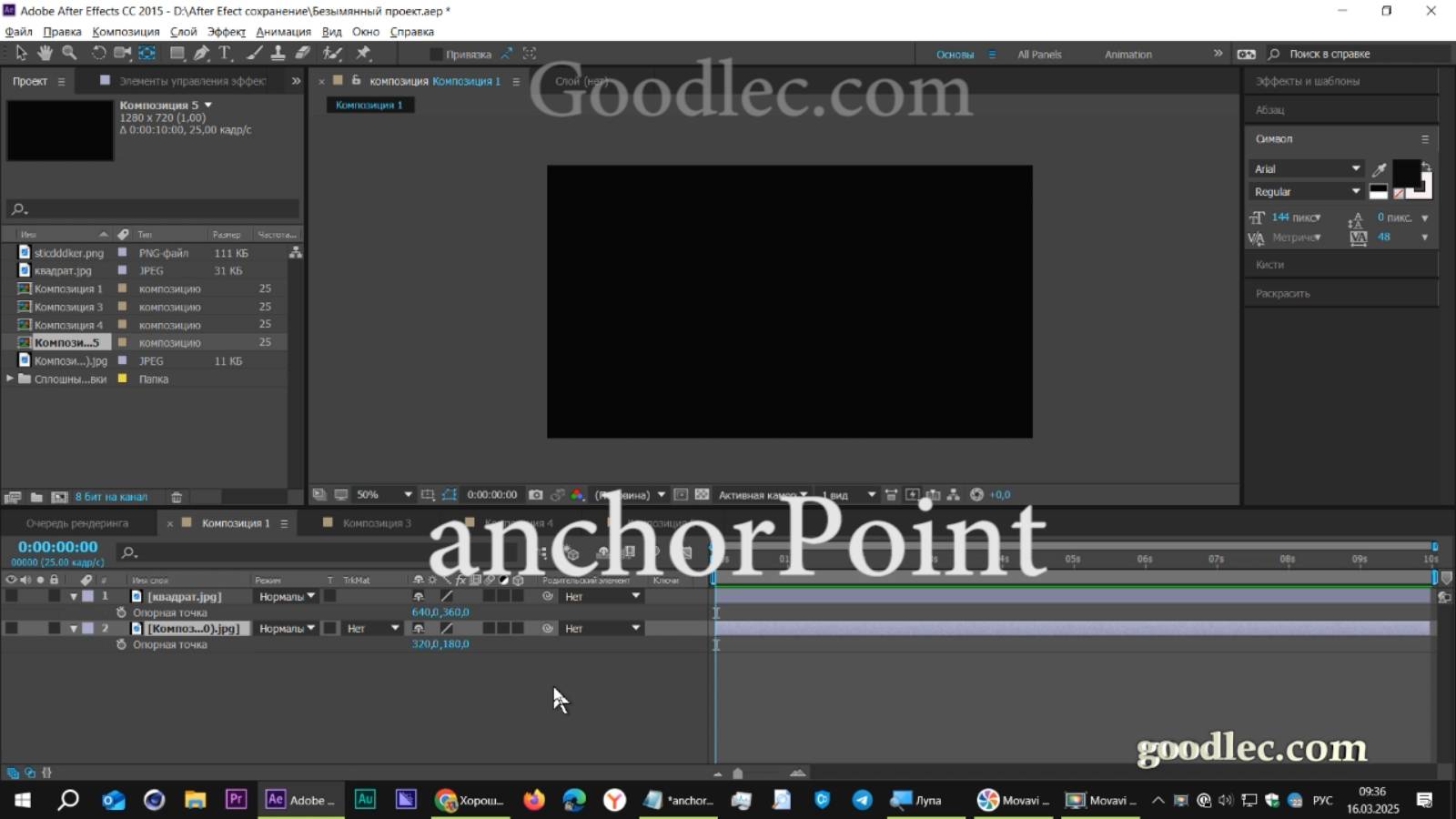1456x819 pixels.
Task: Select the Rectangle shape tool
Action: [x=177, y=54]
